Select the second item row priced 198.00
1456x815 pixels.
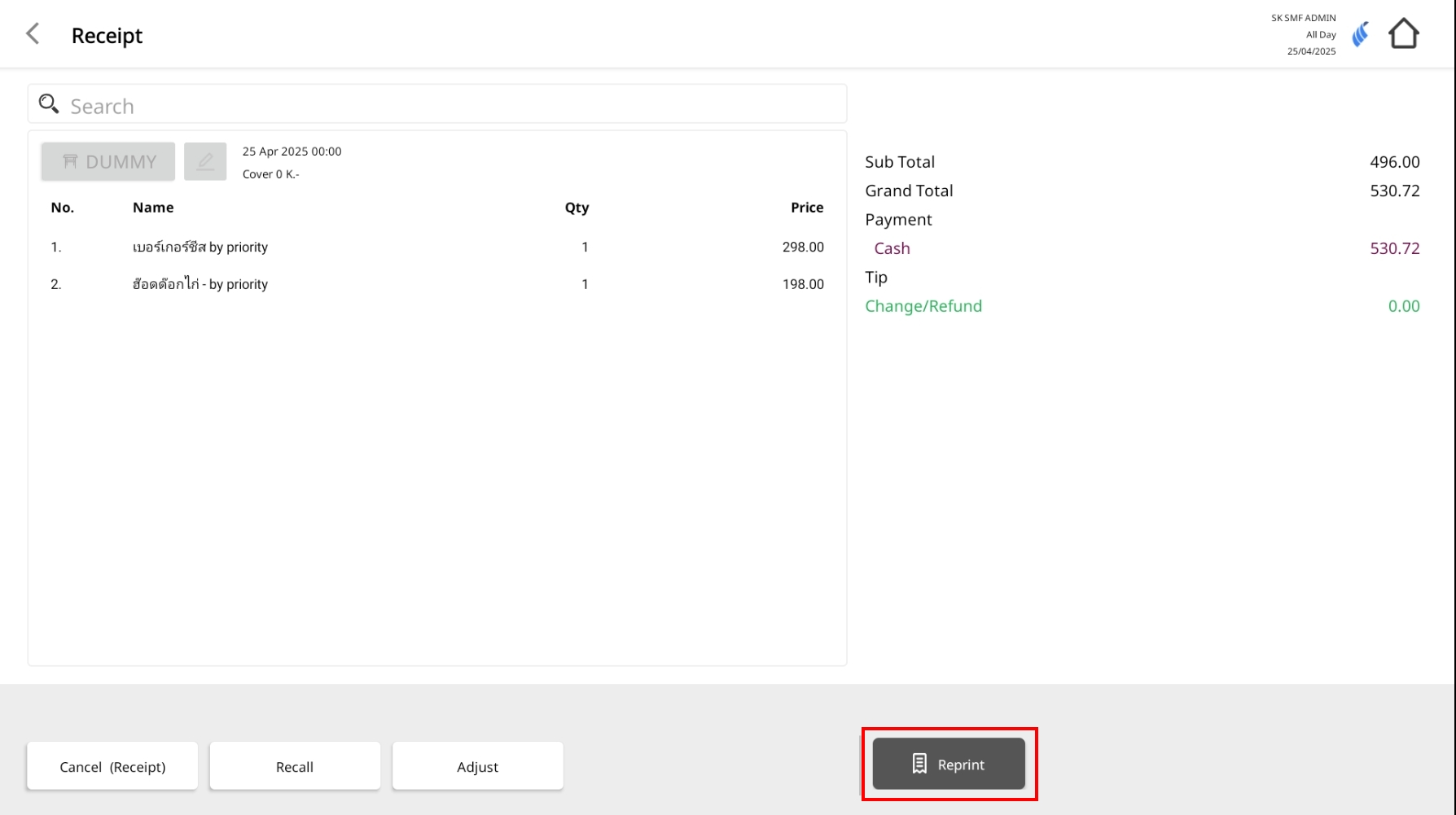(436, 284)
